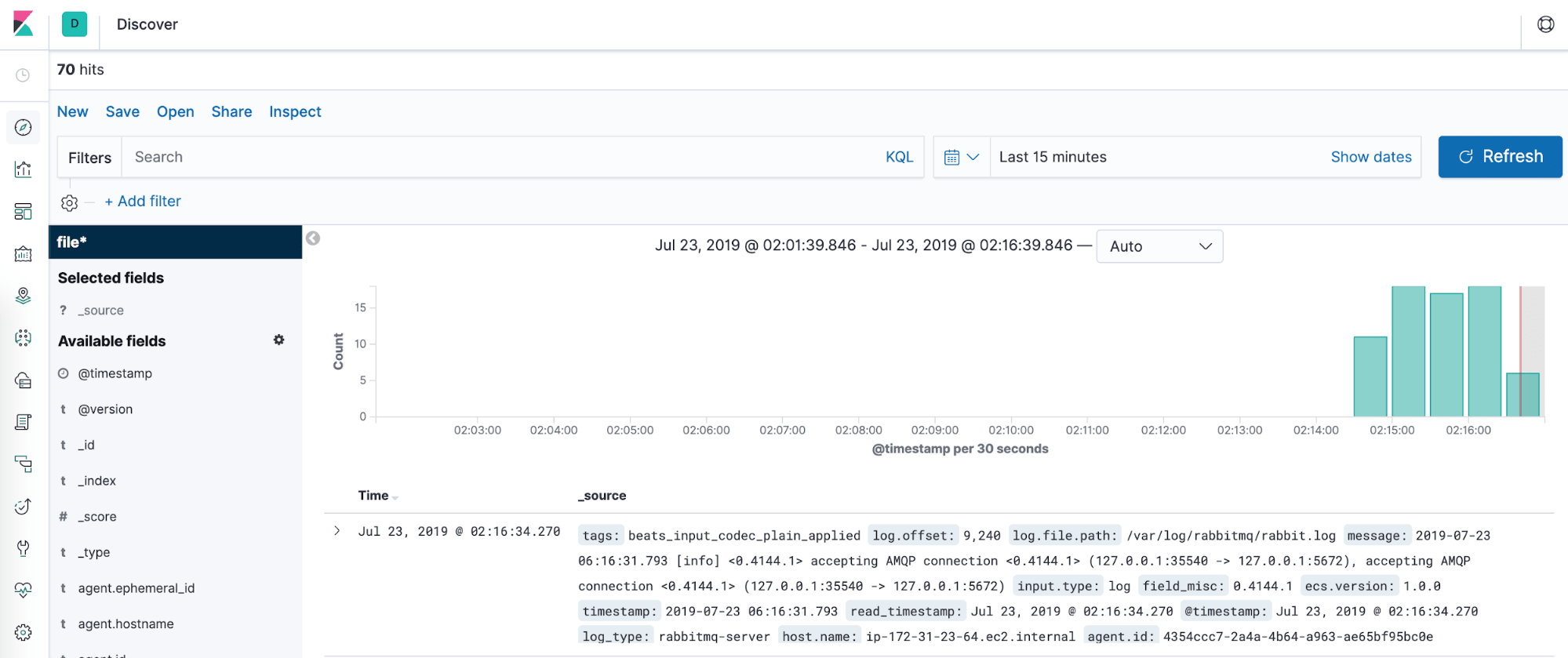Viewport: 1568px width, 658px height.
Task: Select the agent.hostname field
Action: pos(126,624)
